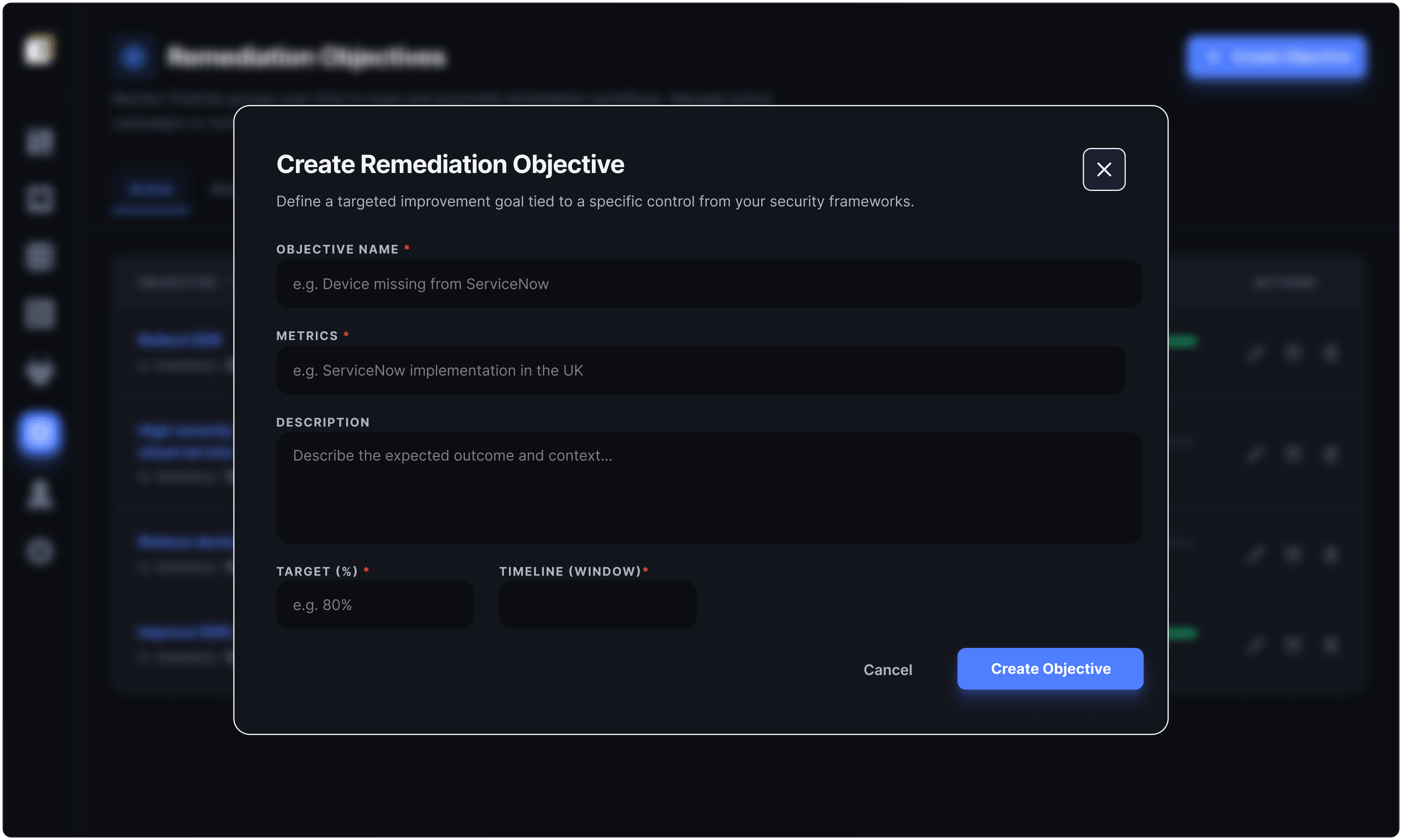
Task: Open the user profile icon in the blurred sidebar
Action: pyautogui.click(x=40, y=494)
